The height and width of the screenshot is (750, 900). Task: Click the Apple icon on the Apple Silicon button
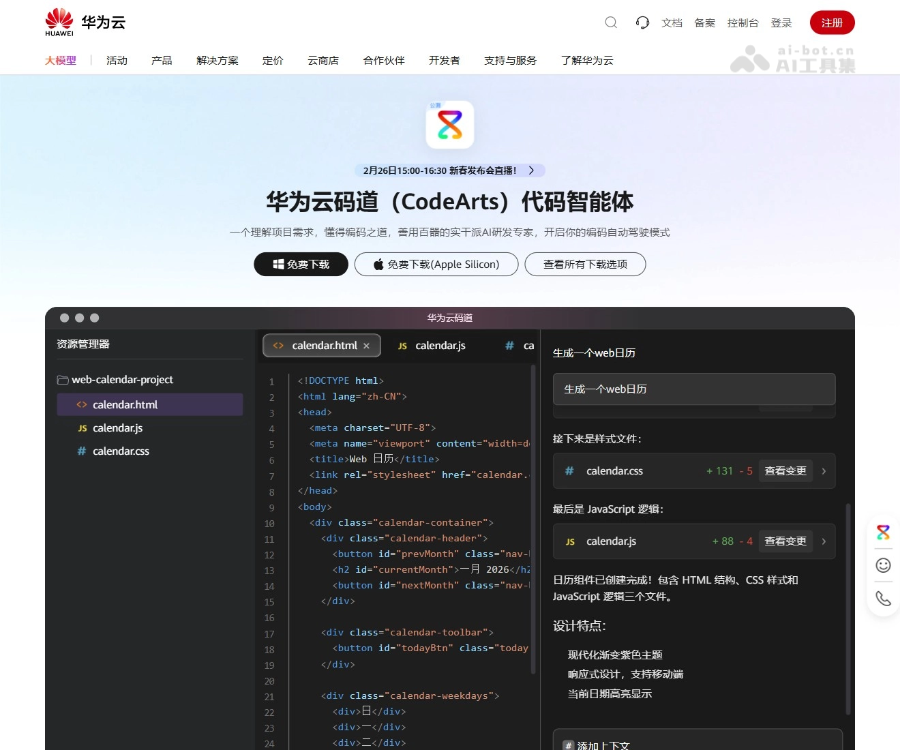click(x=377, y=264)
